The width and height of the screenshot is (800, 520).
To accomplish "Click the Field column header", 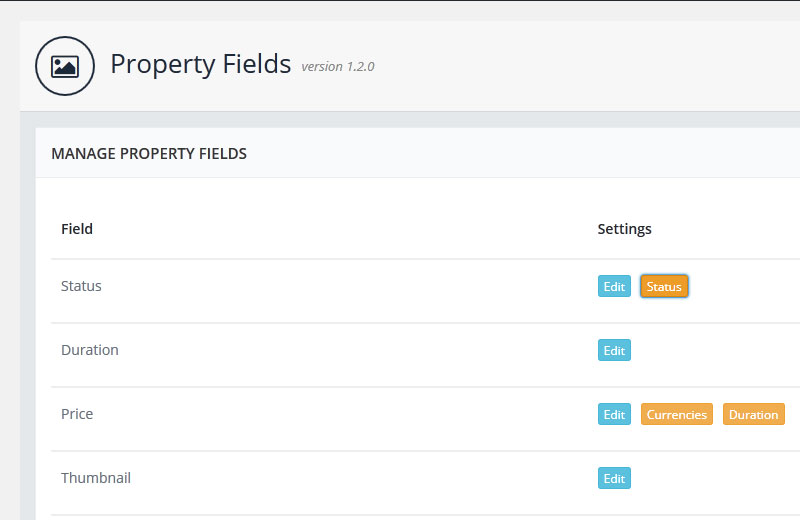I will (77, 229).
